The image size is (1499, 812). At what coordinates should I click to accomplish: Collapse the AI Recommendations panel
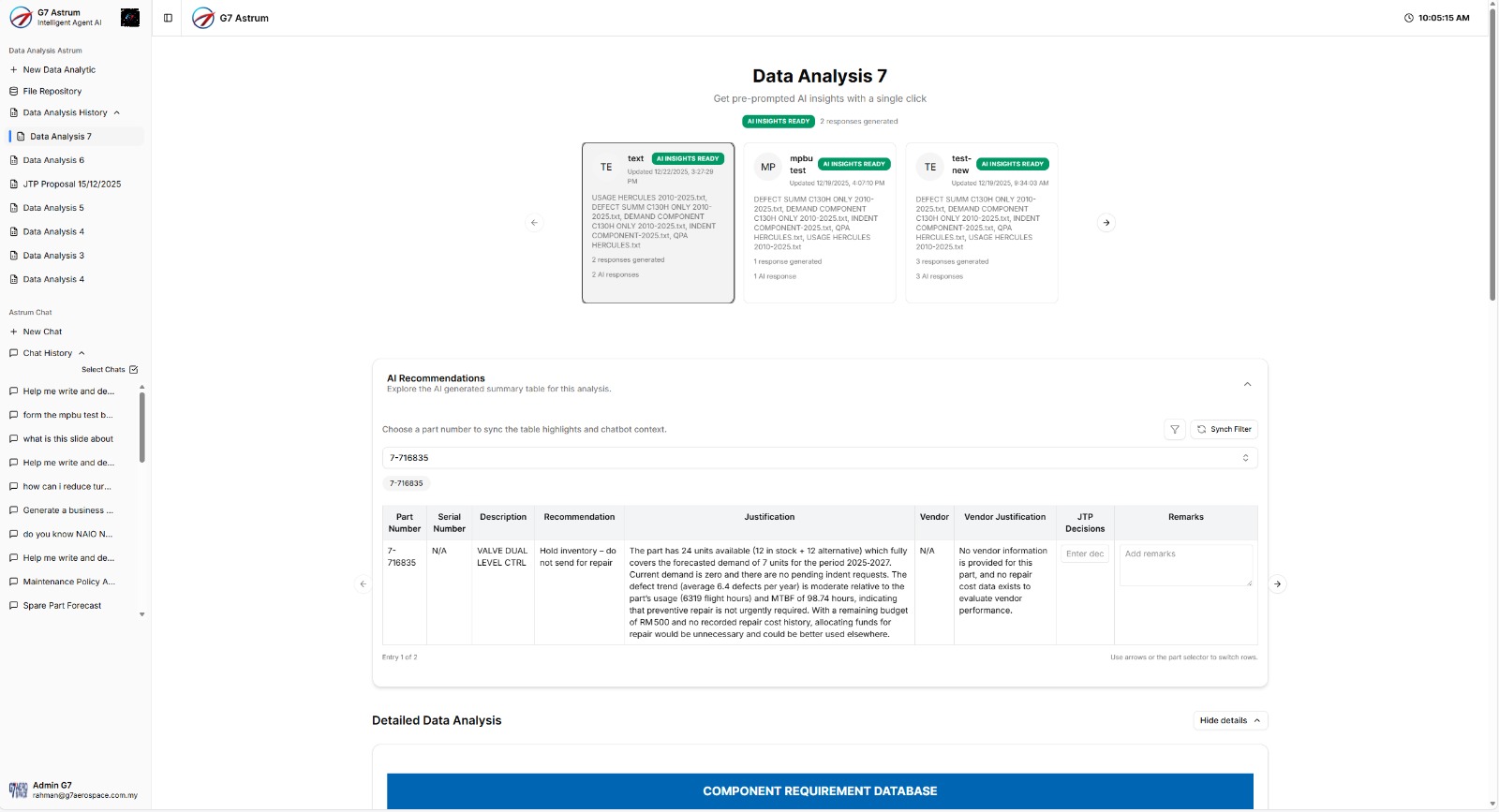[1247, 384]
